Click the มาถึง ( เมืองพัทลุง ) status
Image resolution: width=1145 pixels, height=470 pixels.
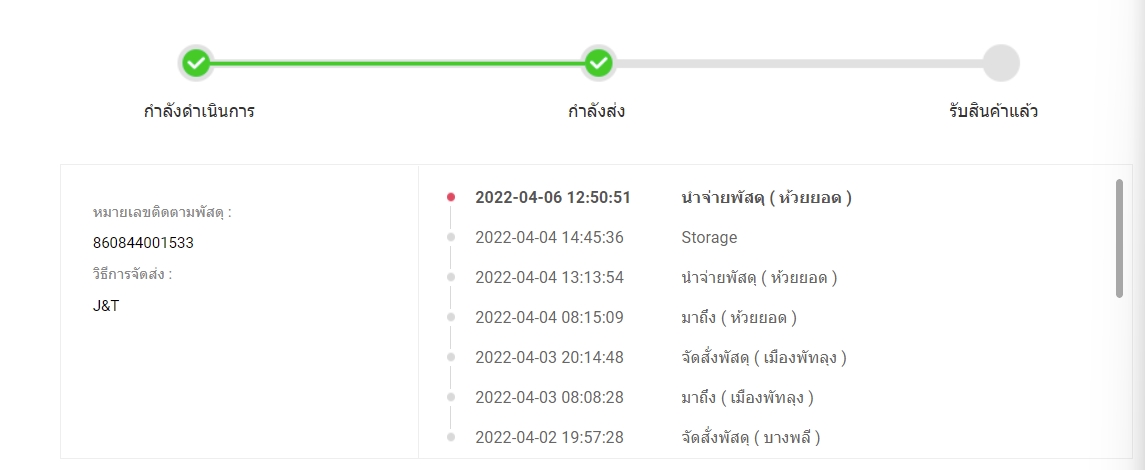point(747,397)
